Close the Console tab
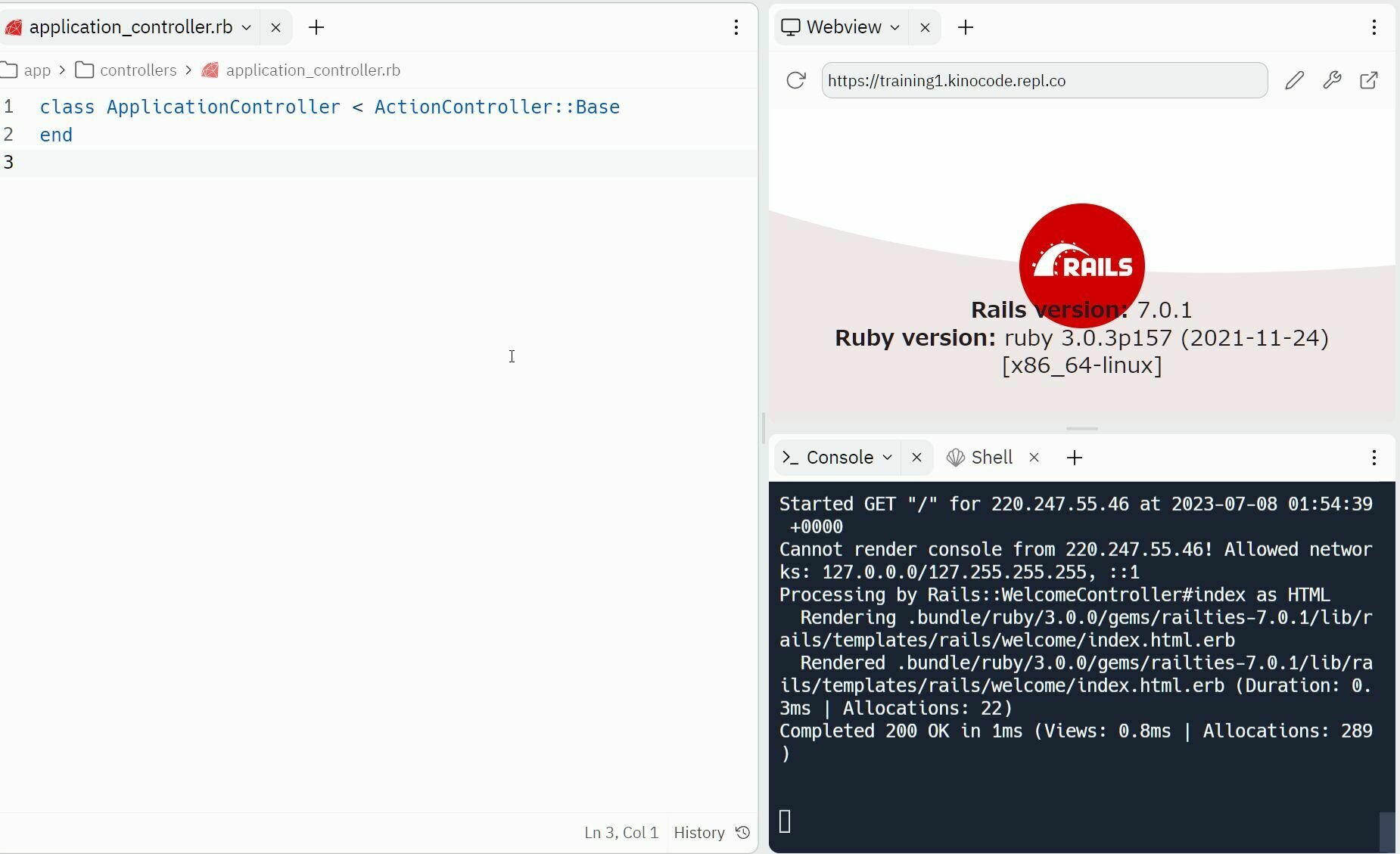 (916, 458)
